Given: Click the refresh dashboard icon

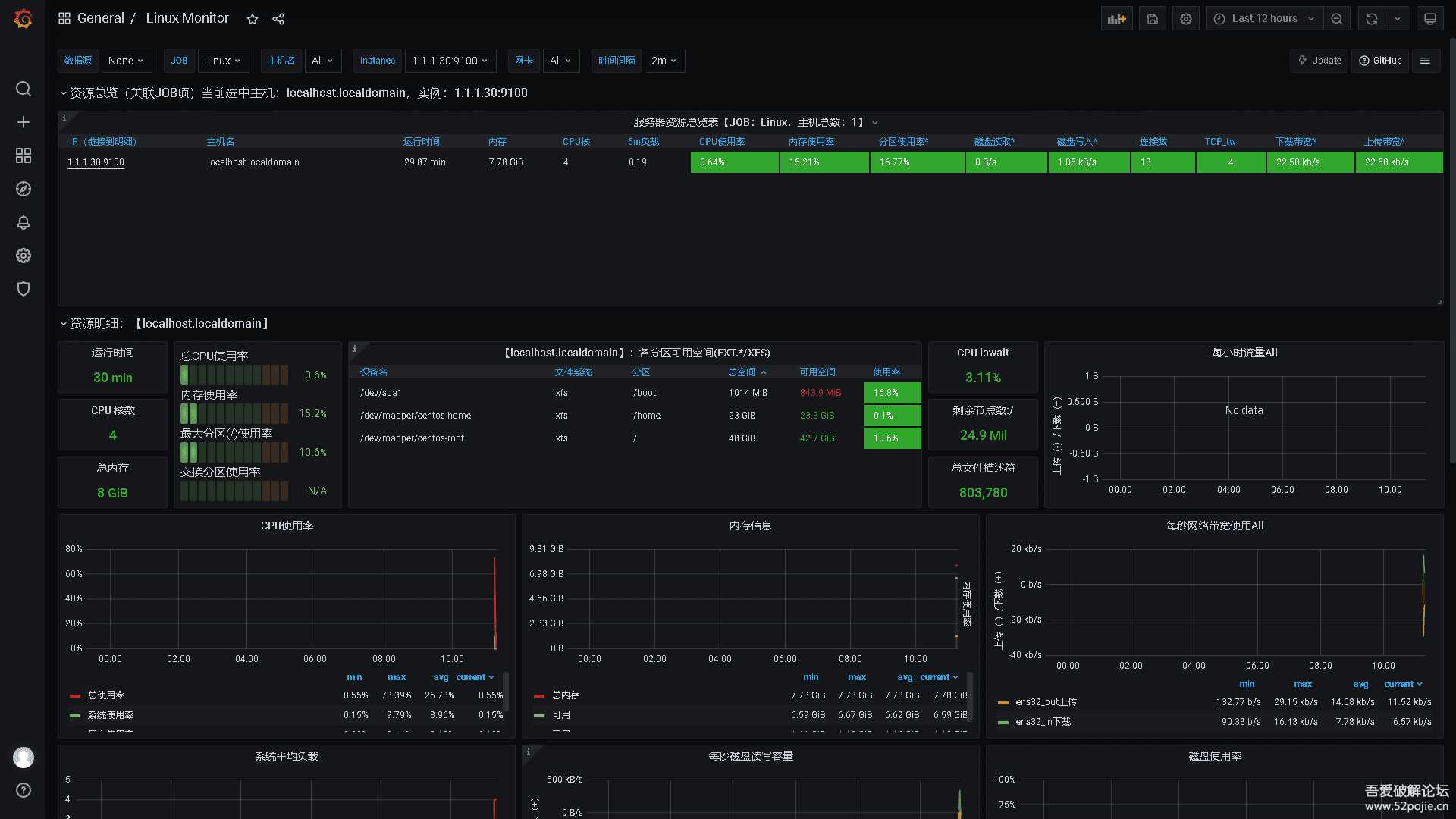Looking at the screenshot, I should pyautogui.click(x=1371, y=19).
